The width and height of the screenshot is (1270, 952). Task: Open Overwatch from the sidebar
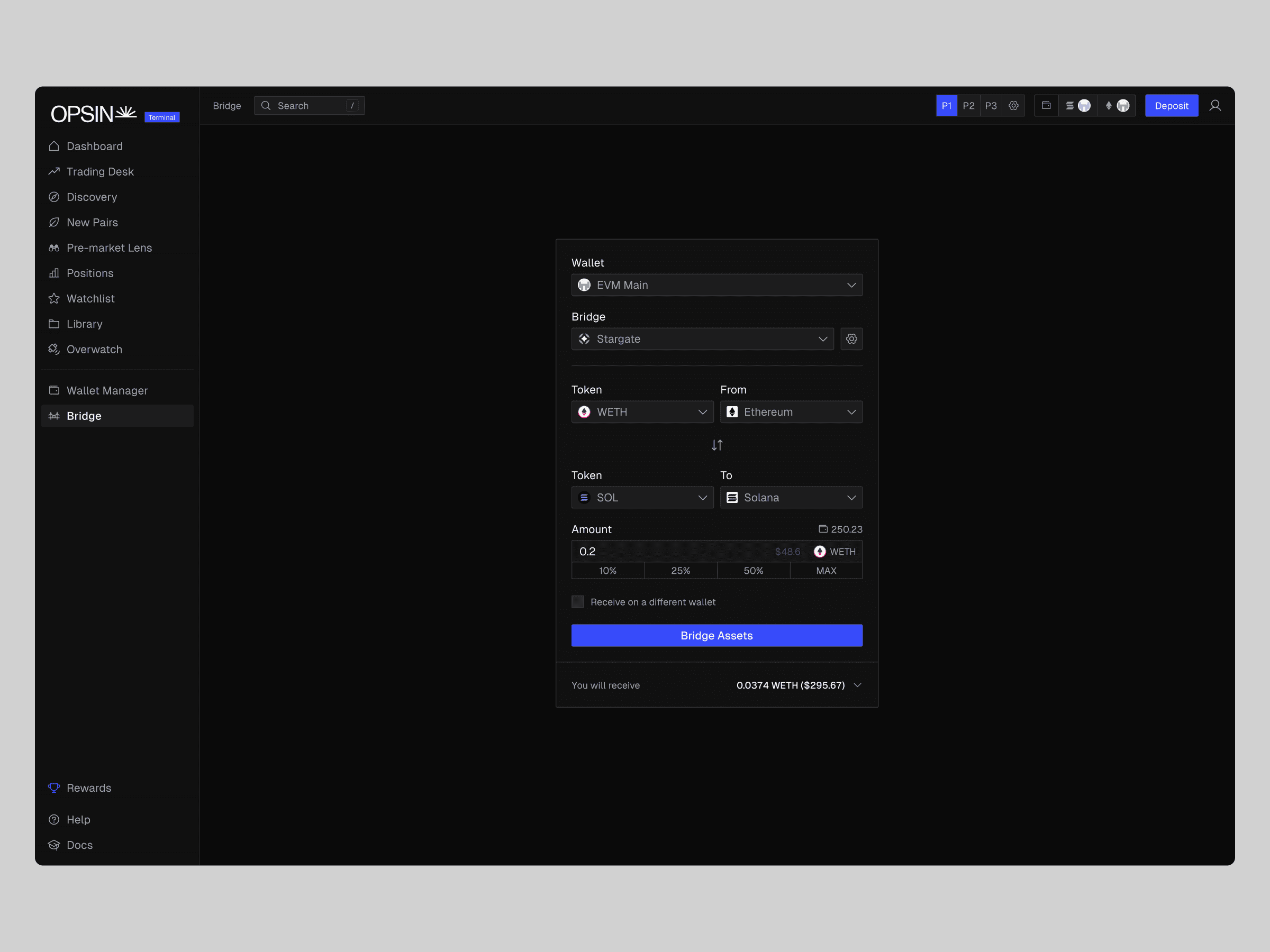94,349
